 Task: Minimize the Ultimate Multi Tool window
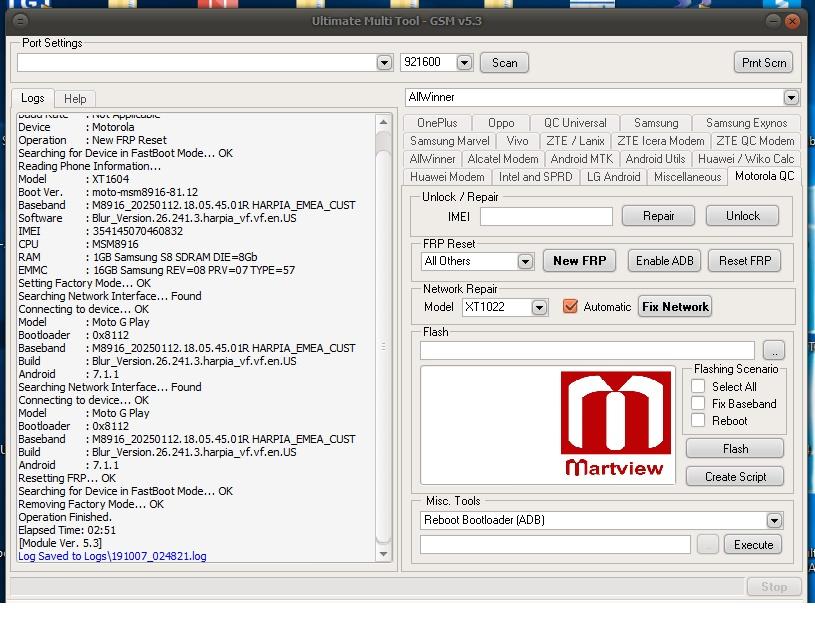click(x=773, y=21)
